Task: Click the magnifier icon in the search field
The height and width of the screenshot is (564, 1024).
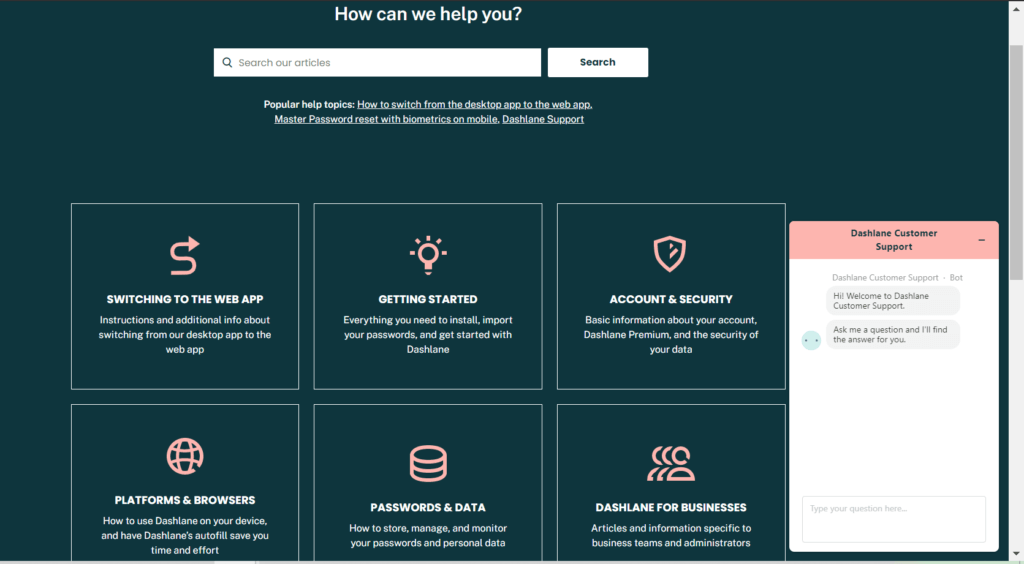Action: pos(227,63)
